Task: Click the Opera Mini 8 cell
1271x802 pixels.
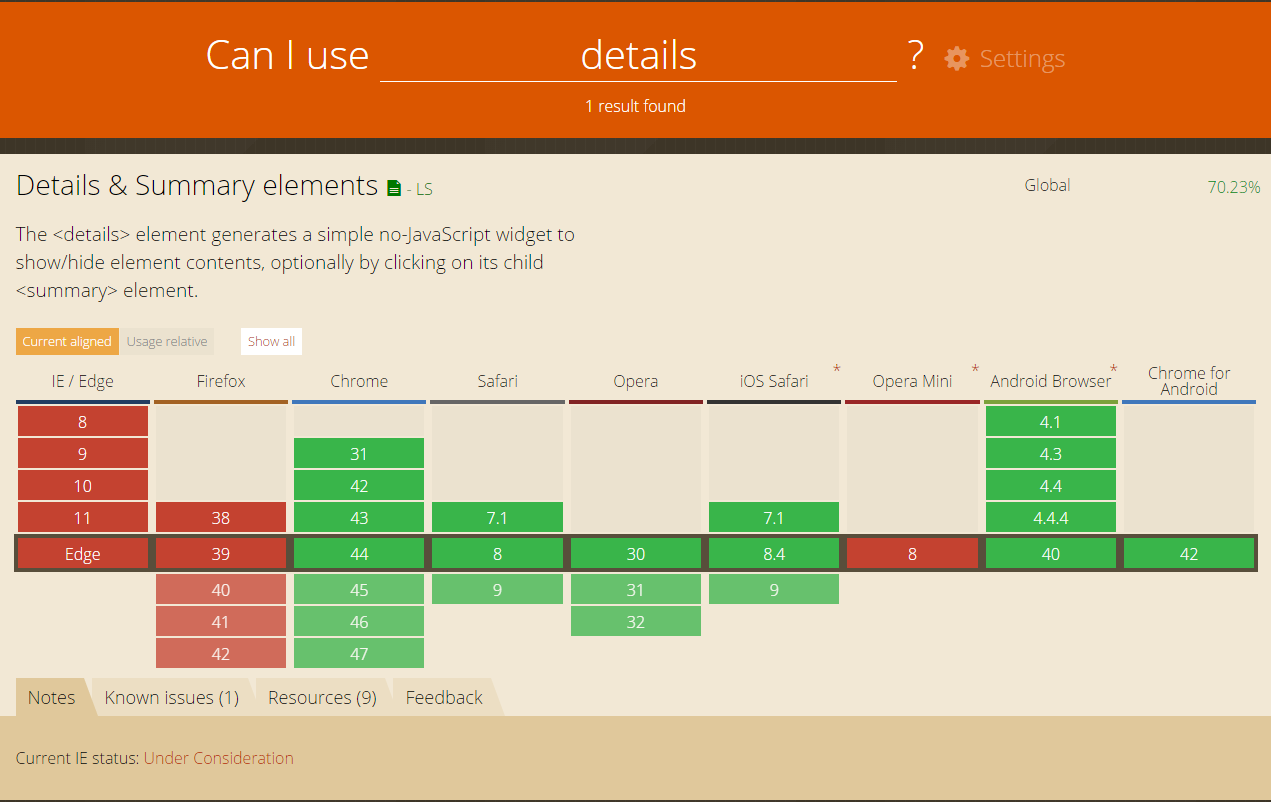Action: [912, 554]
